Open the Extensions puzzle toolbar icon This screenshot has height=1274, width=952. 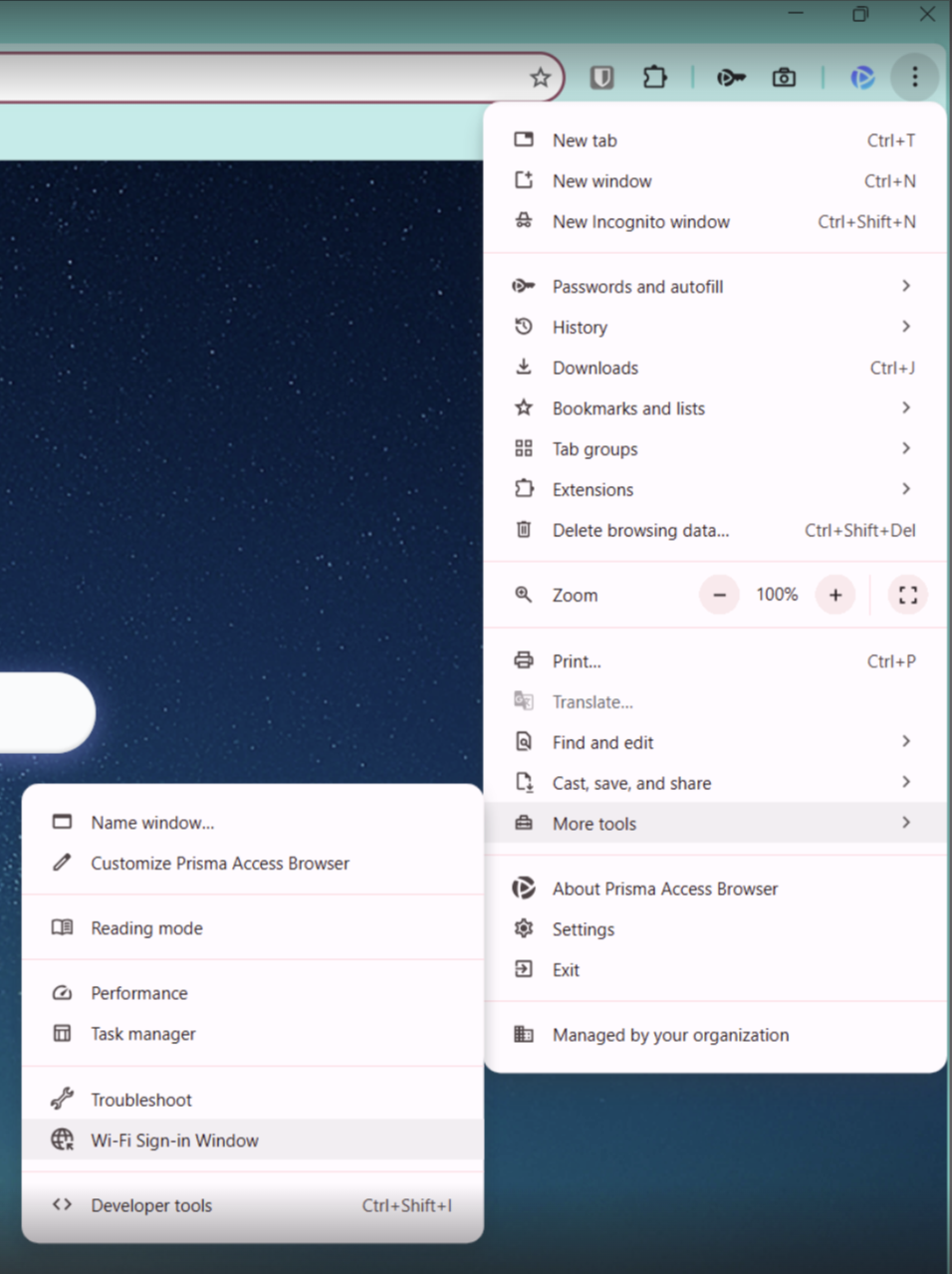click(x=654, y=77)
